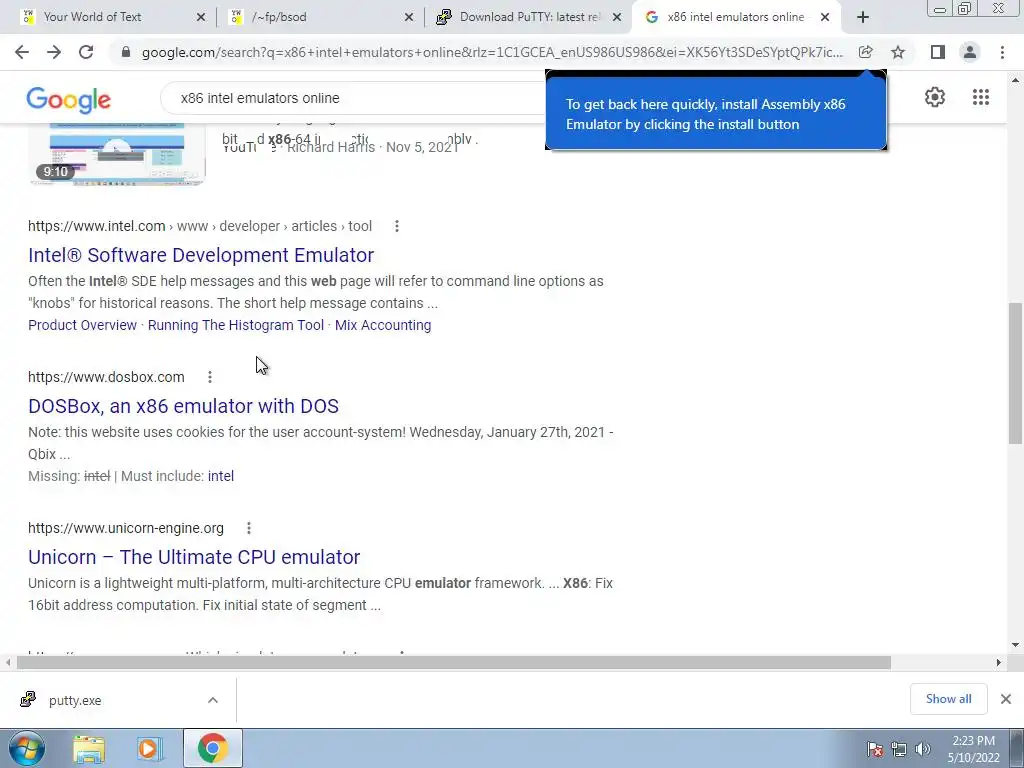Open Windows Explorer from taskbar
This screenshot has width=1024, height=768.
[x=89, y=748]
